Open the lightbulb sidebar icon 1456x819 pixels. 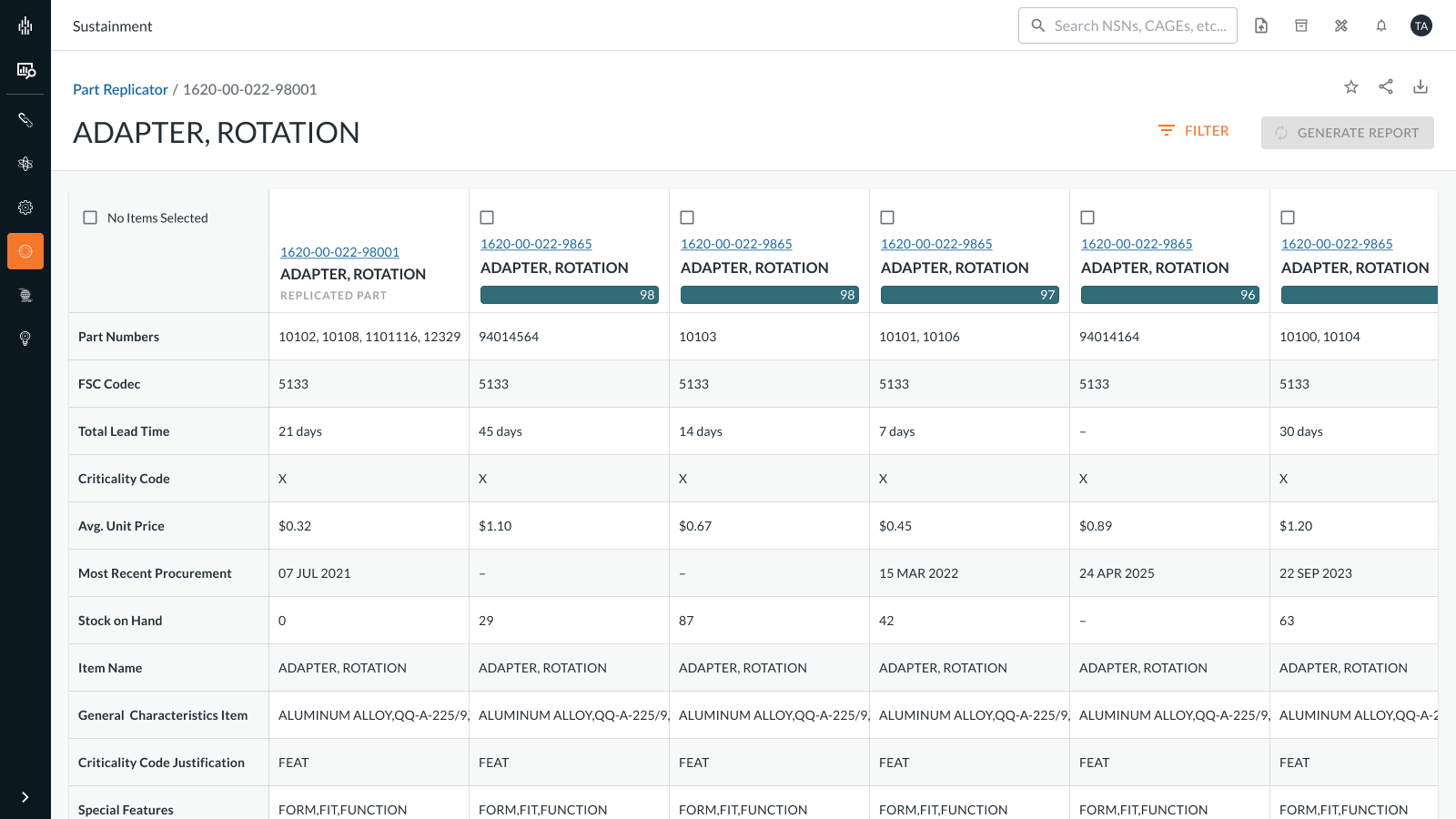pyautogui.click(x=25, y=339)
